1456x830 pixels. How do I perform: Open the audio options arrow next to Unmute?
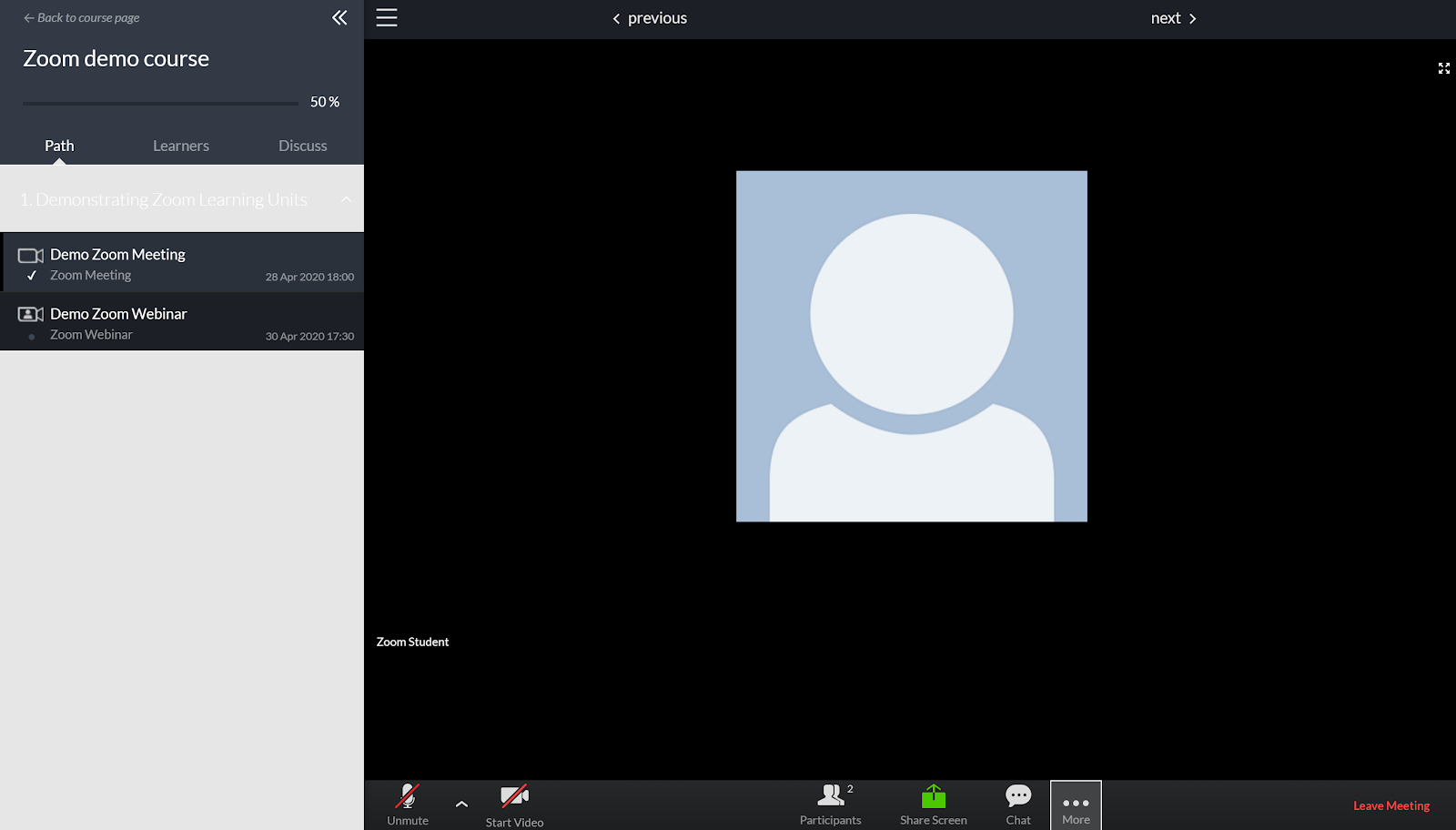pyautogui.click(x=461, y=805)
